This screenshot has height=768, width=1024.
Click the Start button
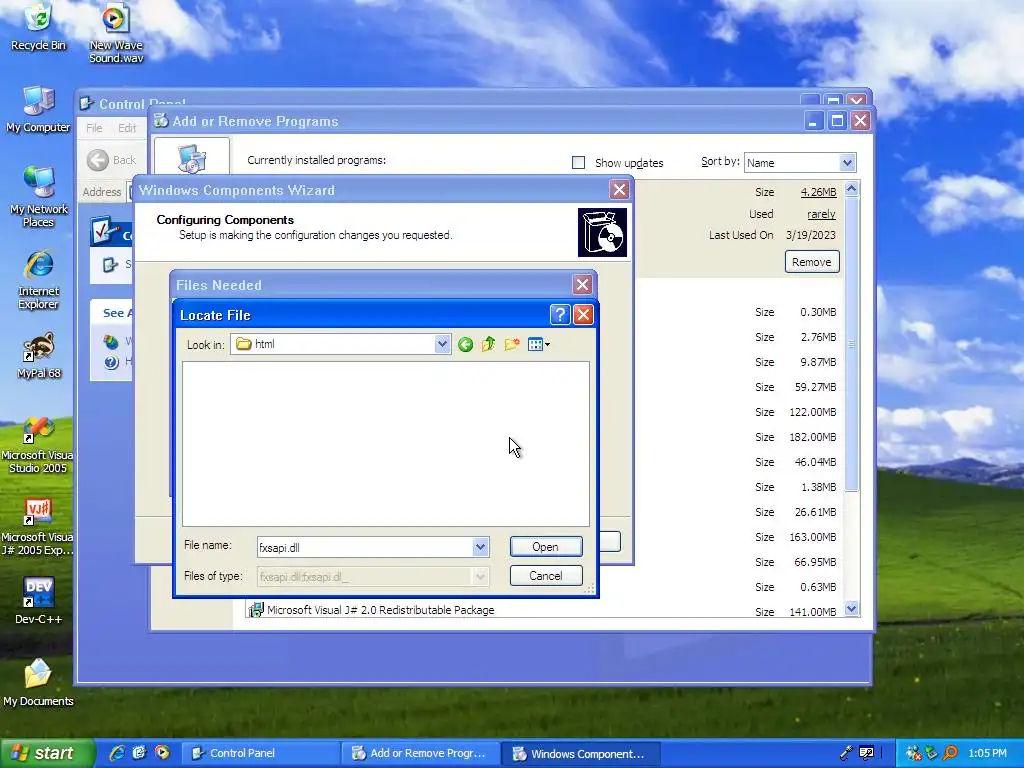pyautogui.click(x=46, y=753)
